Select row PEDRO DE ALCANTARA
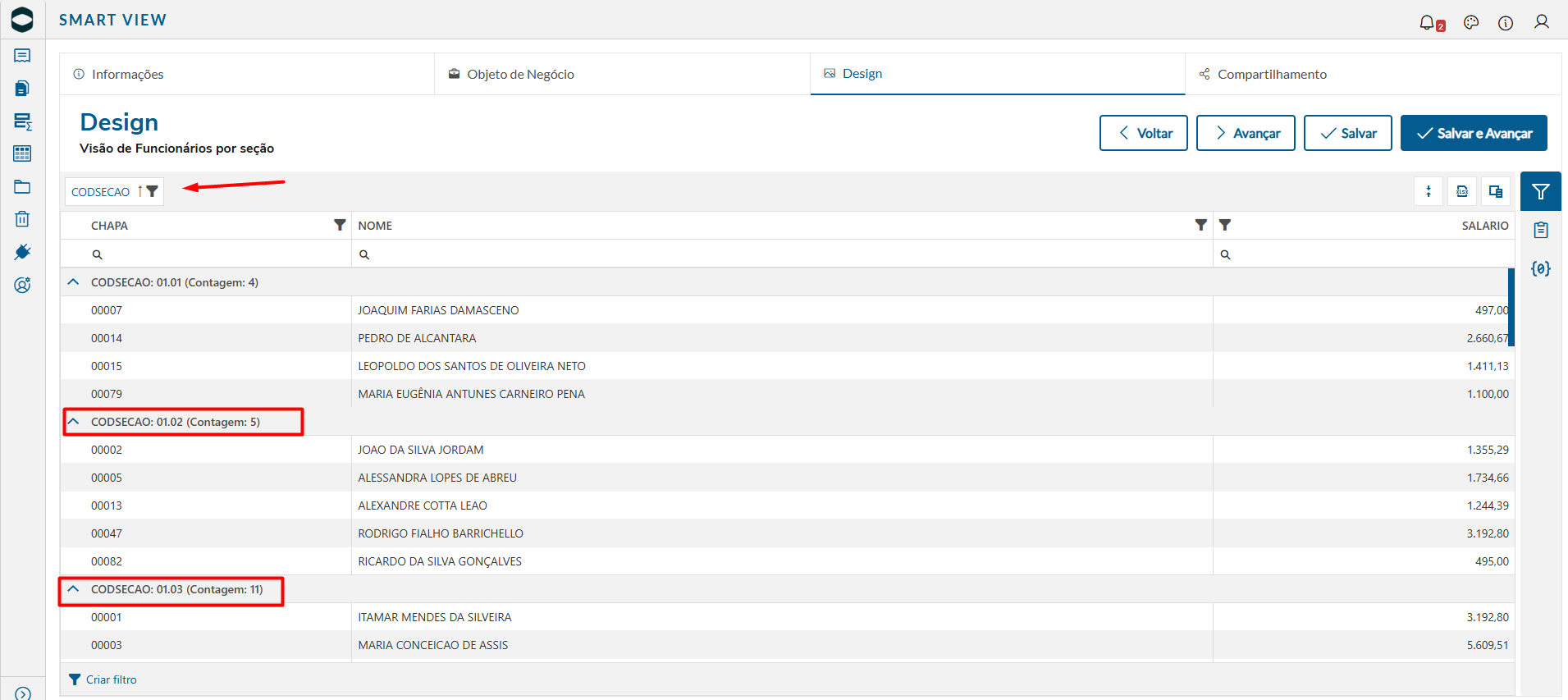Screen dimensions: 1568x700 (x=788, y=338)
